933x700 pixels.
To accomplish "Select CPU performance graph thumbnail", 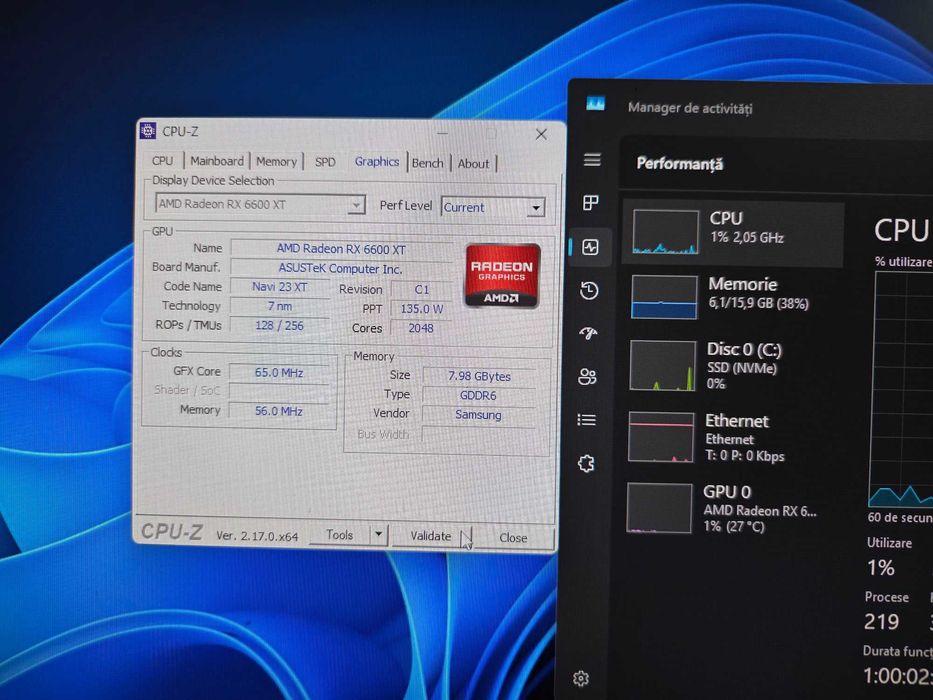I will (x=665, y=232).
